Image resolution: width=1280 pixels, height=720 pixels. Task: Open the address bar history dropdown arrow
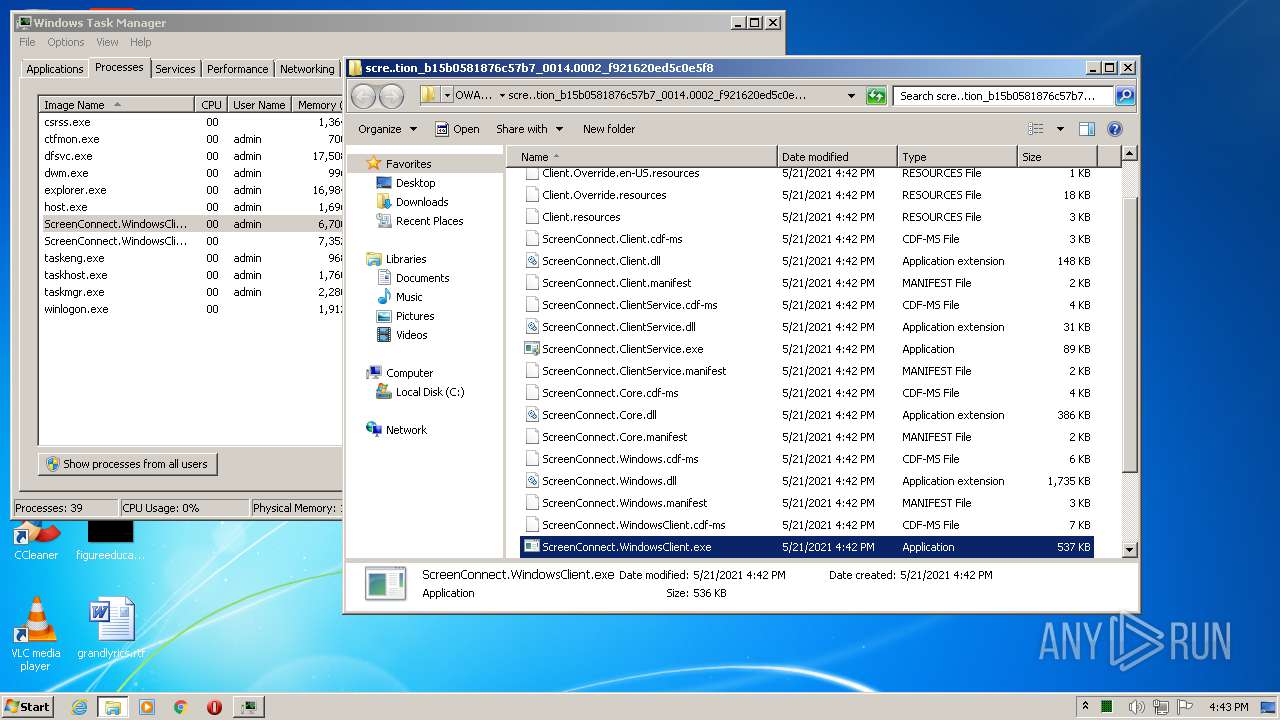[x=851, y=96]
